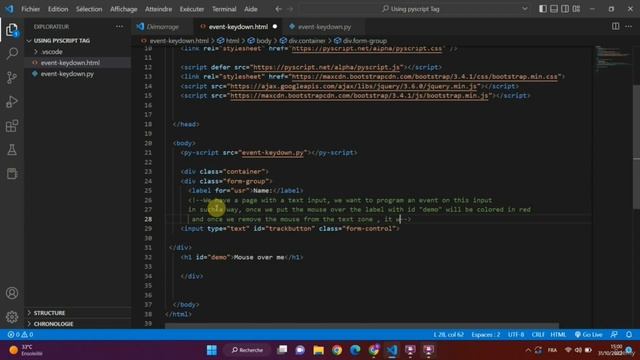Click breadcrumb div.container
This screenshot has height=360, width=640.
[307, 41]
